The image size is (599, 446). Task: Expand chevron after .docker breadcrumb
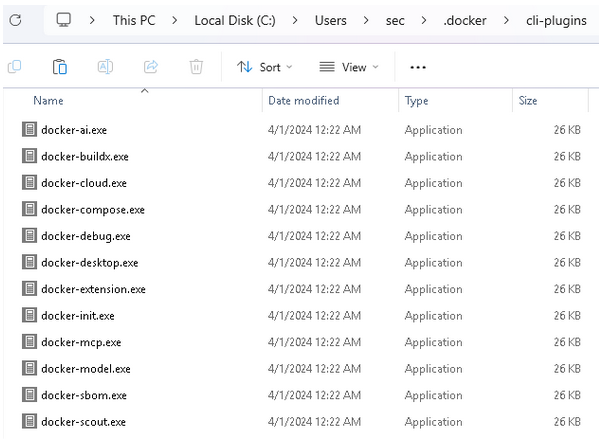click(x=506, y=20)
